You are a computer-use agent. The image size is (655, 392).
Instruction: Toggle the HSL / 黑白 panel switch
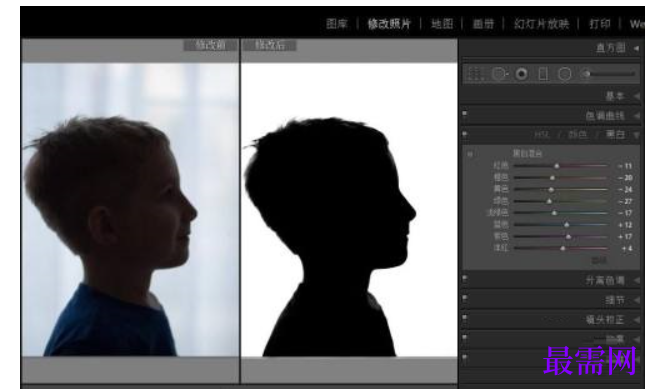(465, 134)
